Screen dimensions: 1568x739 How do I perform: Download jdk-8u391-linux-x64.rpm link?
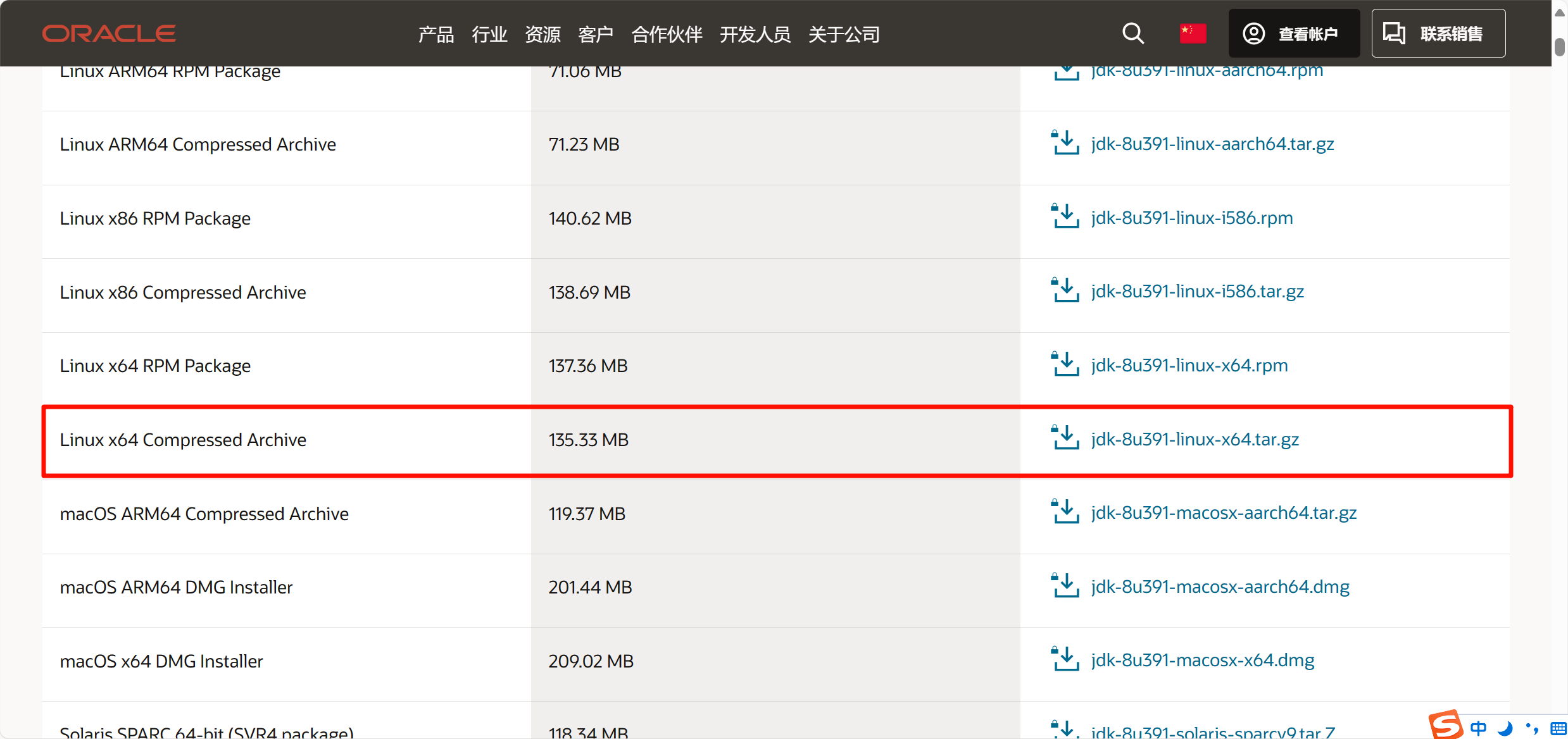pyautogui.click(x=1189, y=366)
